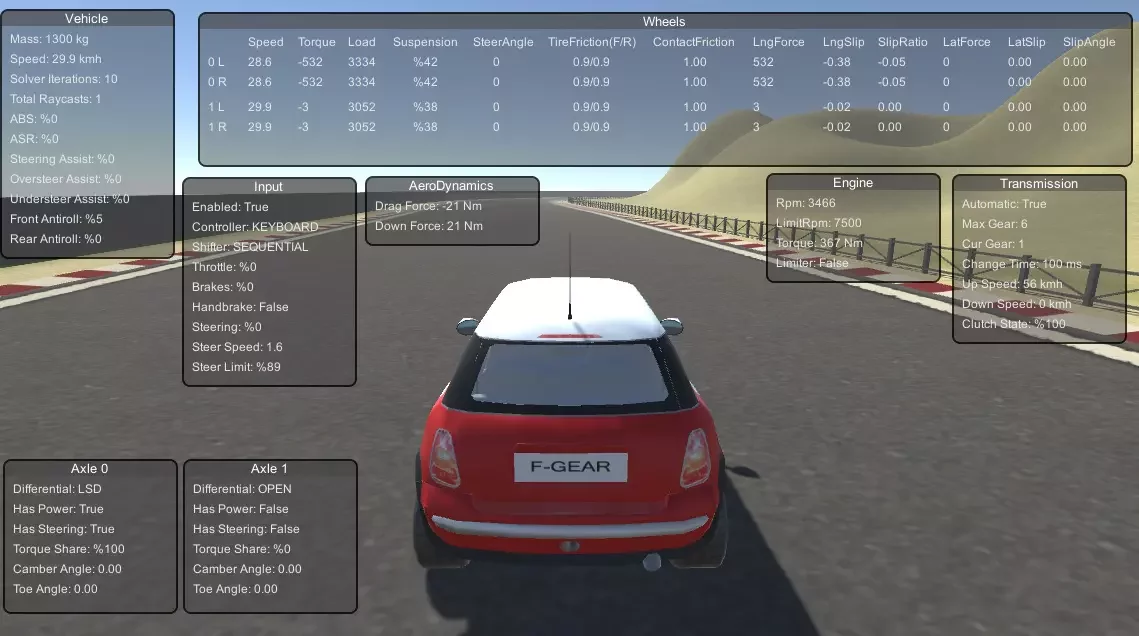Screen dimensions: 1139x636
Task: Click Automatic: True in Transmission panel
Action: (x=1004, y=204)
